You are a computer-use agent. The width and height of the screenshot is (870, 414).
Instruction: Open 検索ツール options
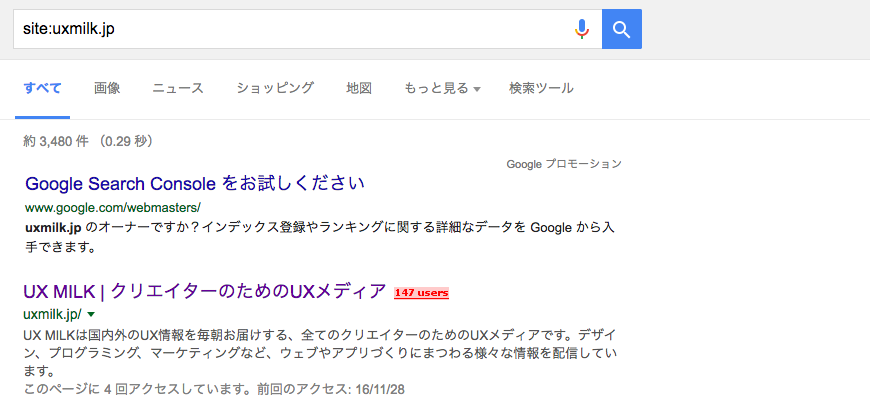click(542, 88)
